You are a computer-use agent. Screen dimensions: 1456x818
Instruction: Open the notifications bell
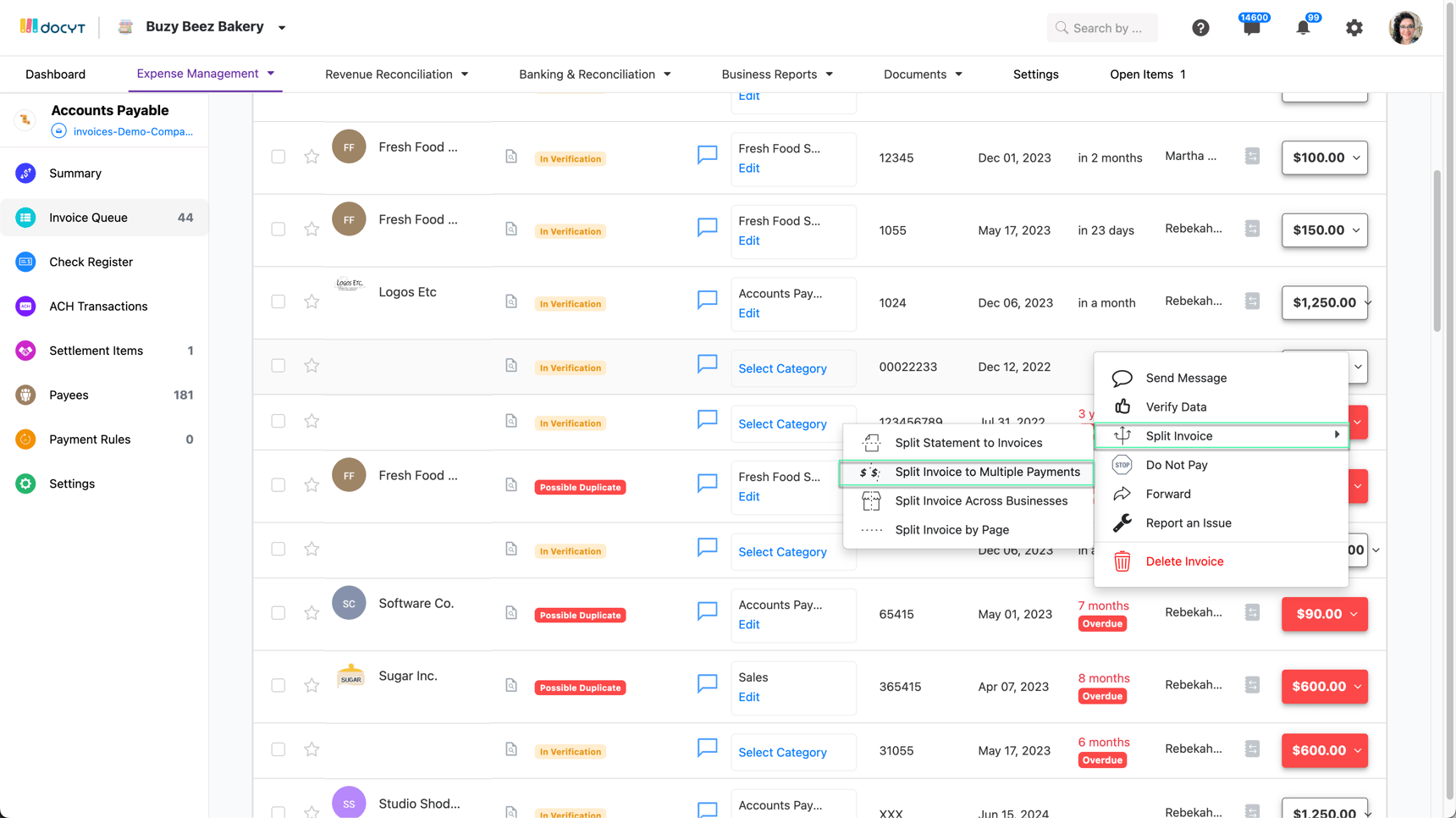point(1302,27)
